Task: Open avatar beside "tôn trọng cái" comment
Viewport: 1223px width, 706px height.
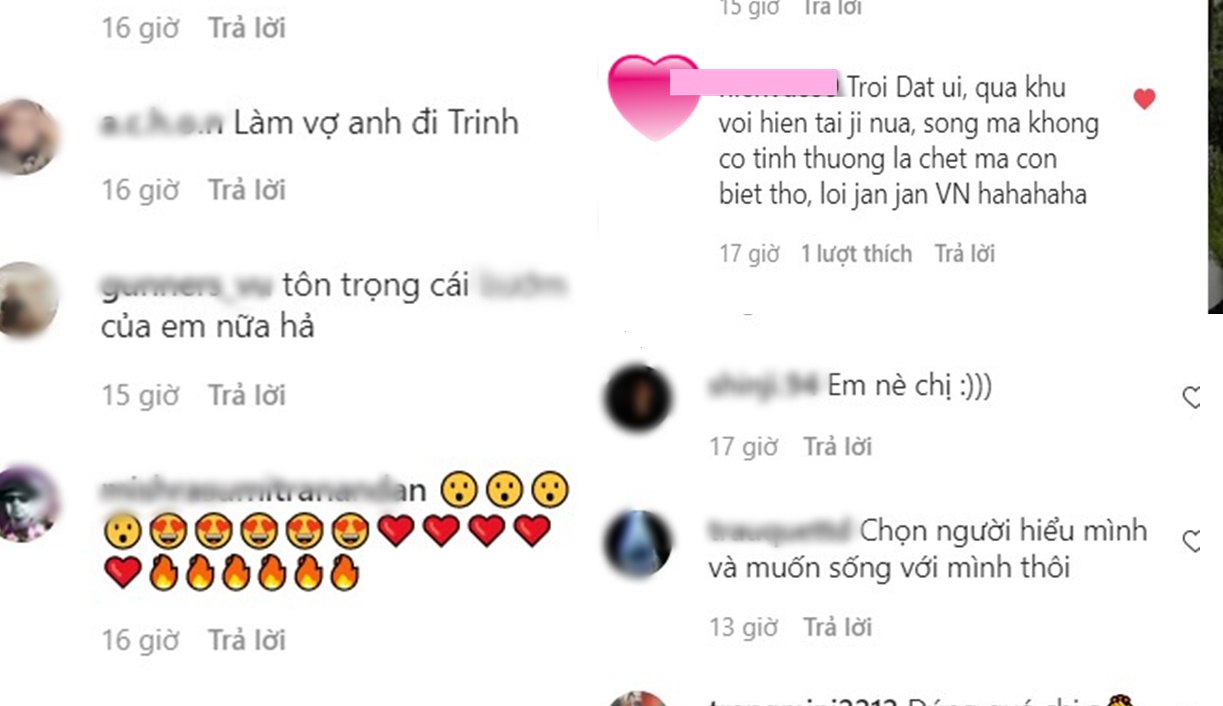Action: click(x=25, y=299)
